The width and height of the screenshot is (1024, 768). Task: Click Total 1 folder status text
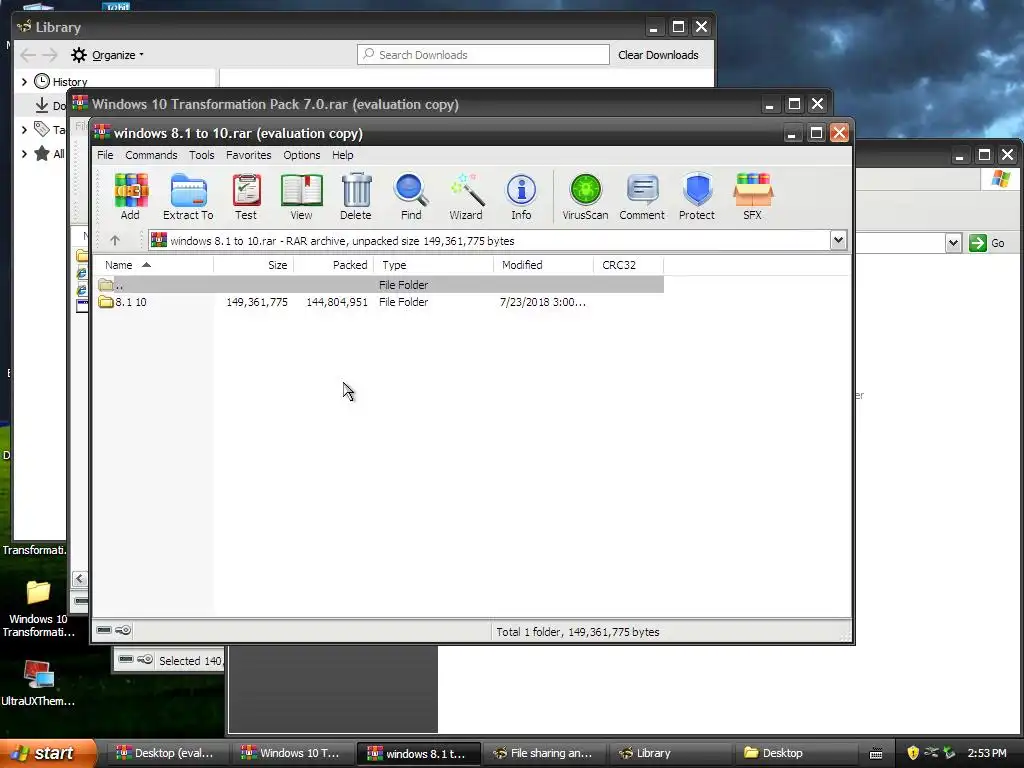pyautogui.click(x=578, y=632)
